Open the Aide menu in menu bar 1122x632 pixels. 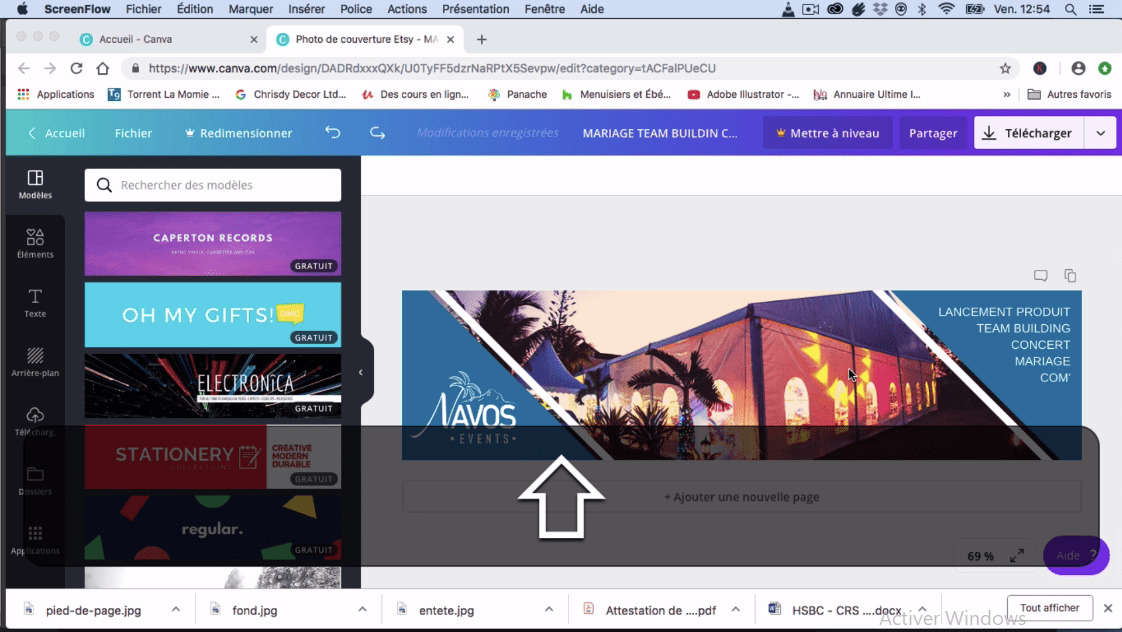tap(592, 9)
